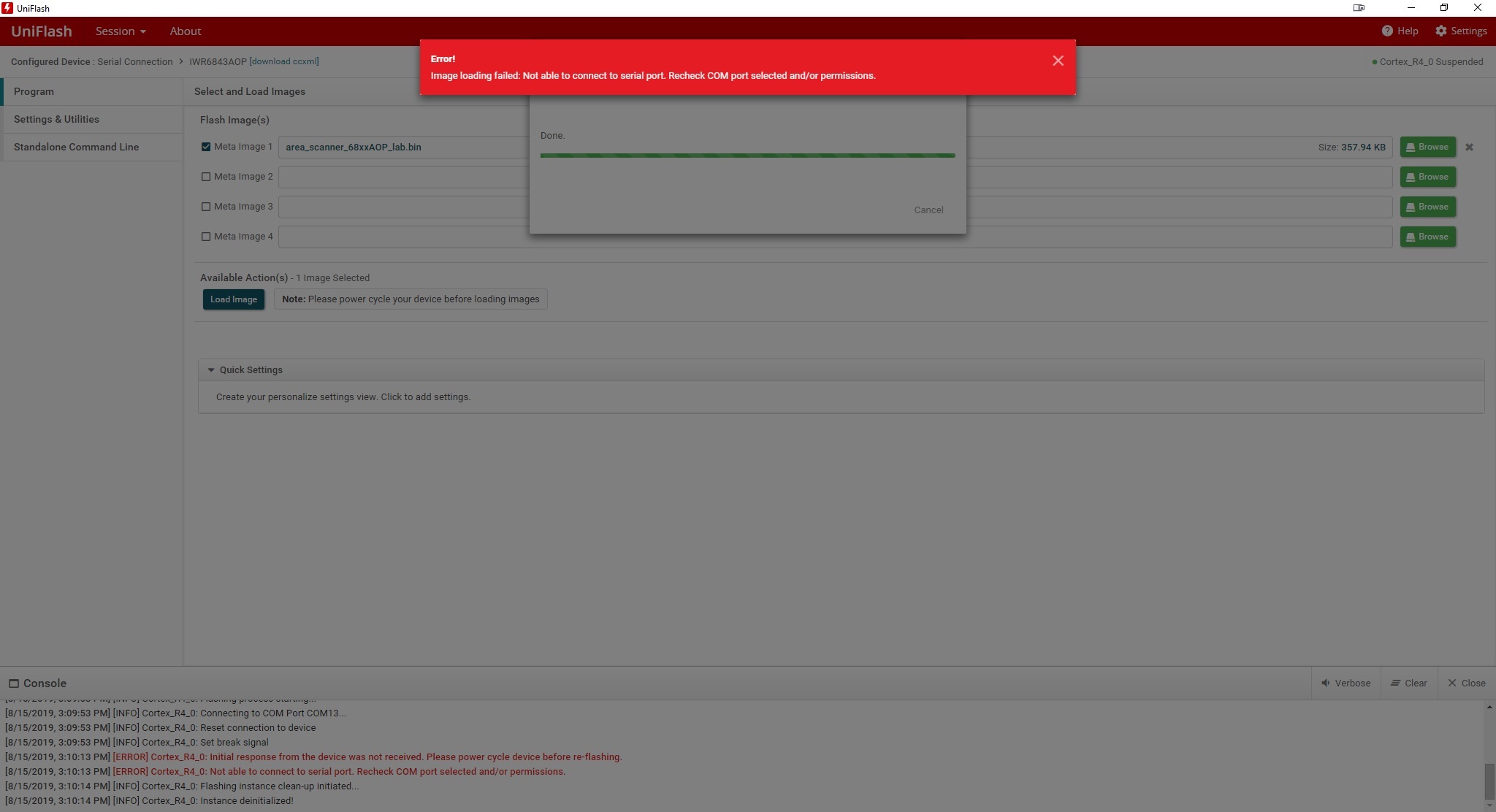Uncheck the Meta Image 1 checkbox
1496x812 pixels.
coord(206,147)
